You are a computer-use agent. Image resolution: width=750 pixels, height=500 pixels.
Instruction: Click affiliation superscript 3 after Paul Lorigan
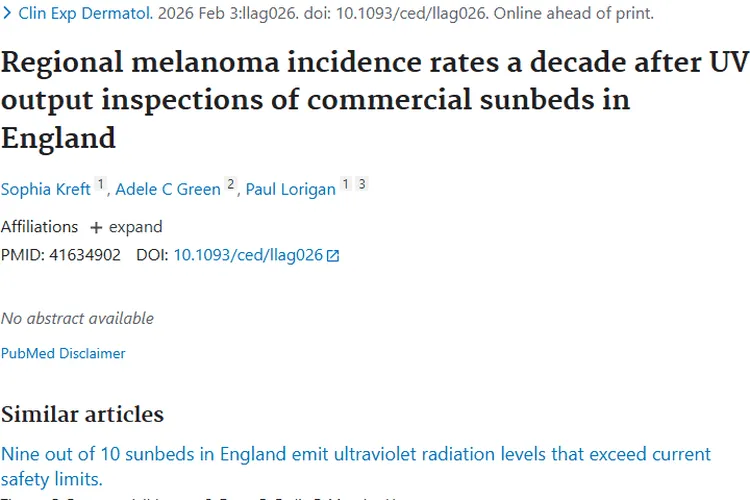(x=362, y=185)
